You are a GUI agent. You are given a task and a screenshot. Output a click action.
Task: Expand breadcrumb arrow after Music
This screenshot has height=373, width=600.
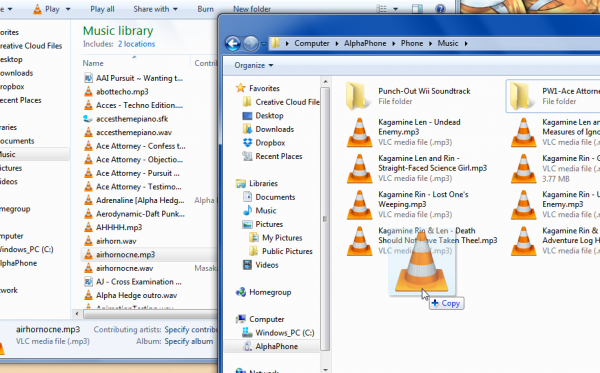tap(466, 44)
